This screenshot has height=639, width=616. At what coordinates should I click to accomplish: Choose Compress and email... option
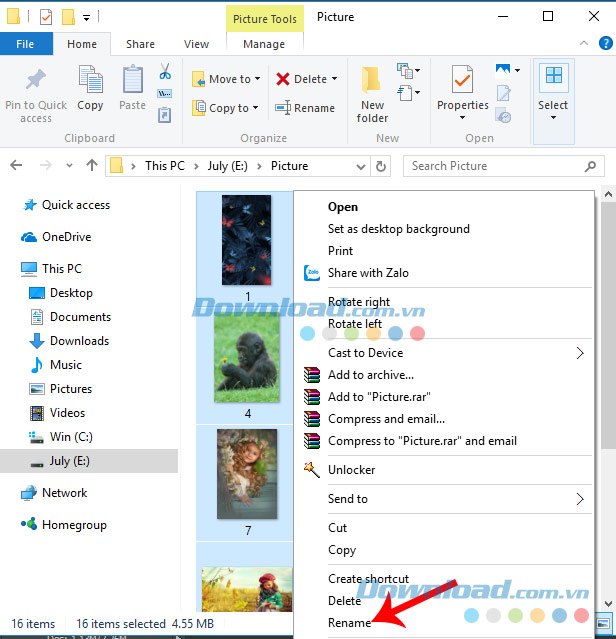click(386, 419)
